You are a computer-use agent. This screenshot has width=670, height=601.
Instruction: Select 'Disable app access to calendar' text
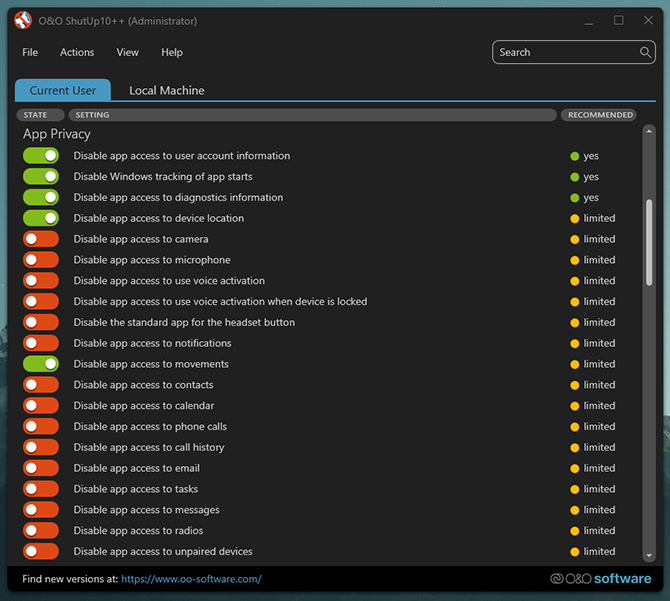(x=144, y=406)
